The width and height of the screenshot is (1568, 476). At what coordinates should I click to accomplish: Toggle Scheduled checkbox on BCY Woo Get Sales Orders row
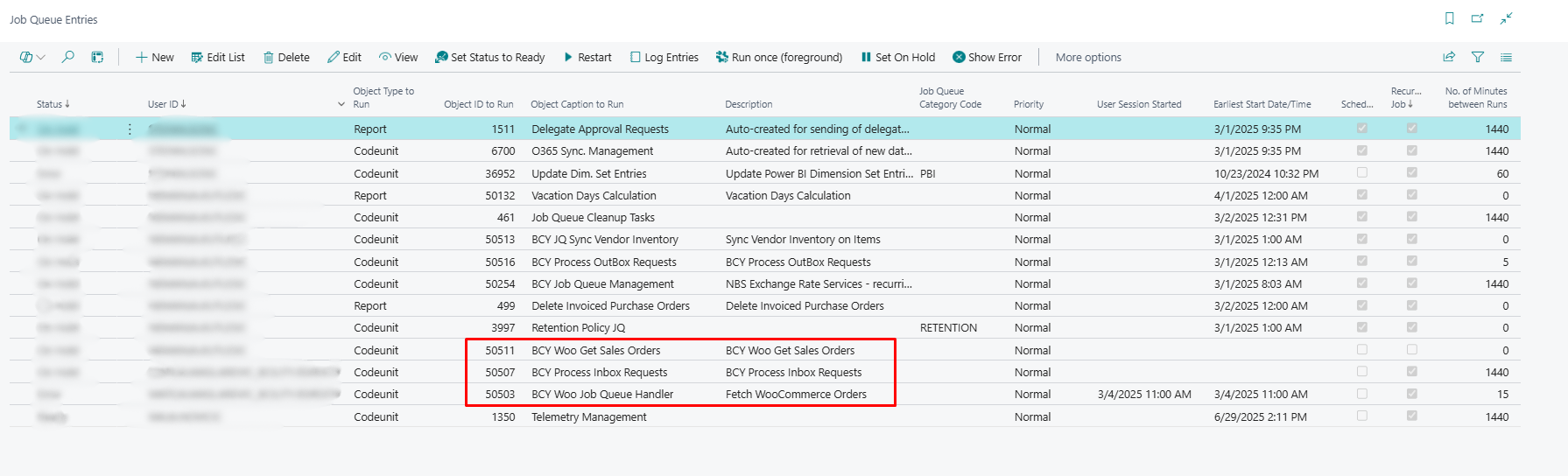(1361, 349)
